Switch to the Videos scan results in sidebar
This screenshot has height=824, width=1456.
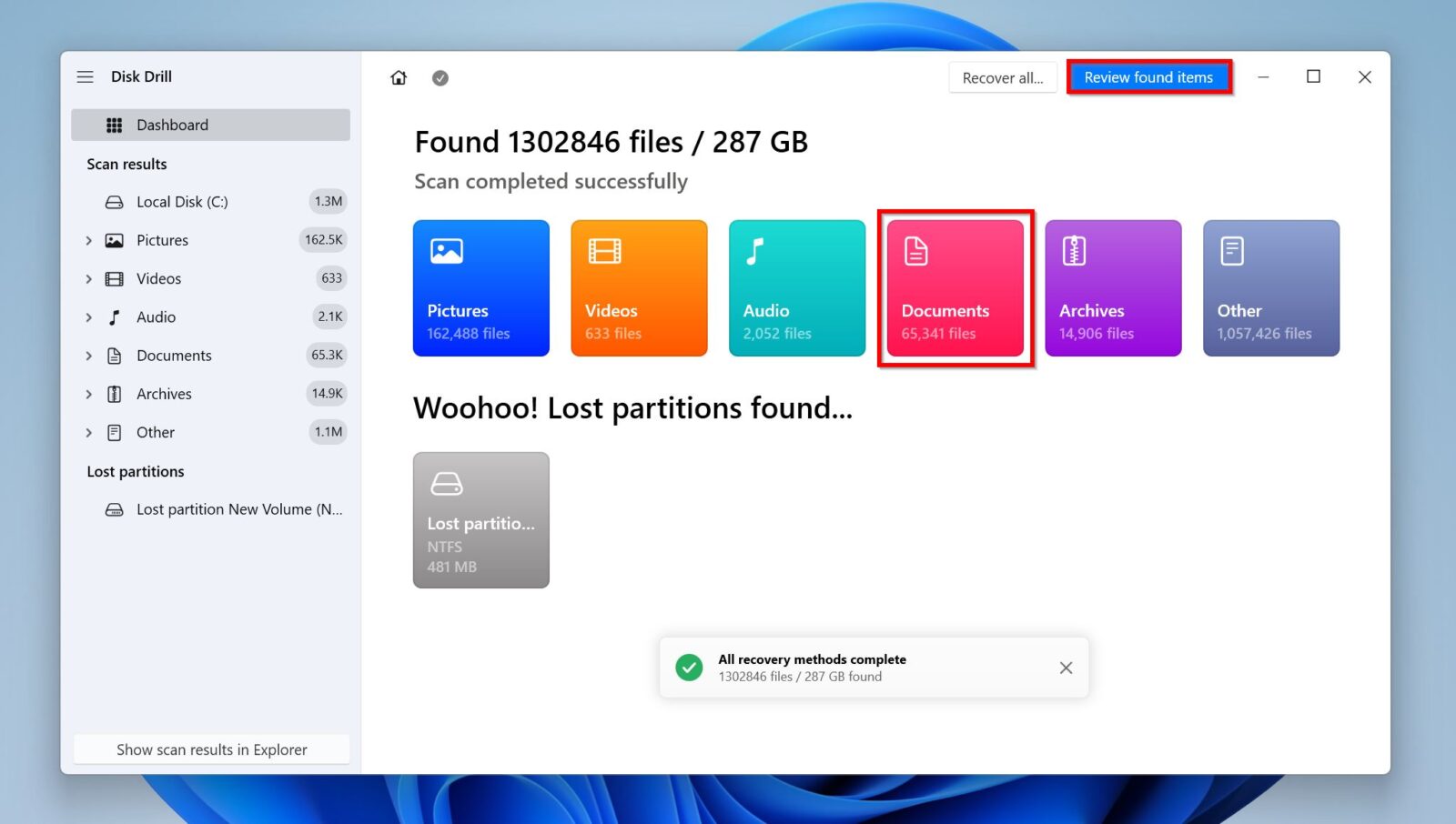coord(157,278)
